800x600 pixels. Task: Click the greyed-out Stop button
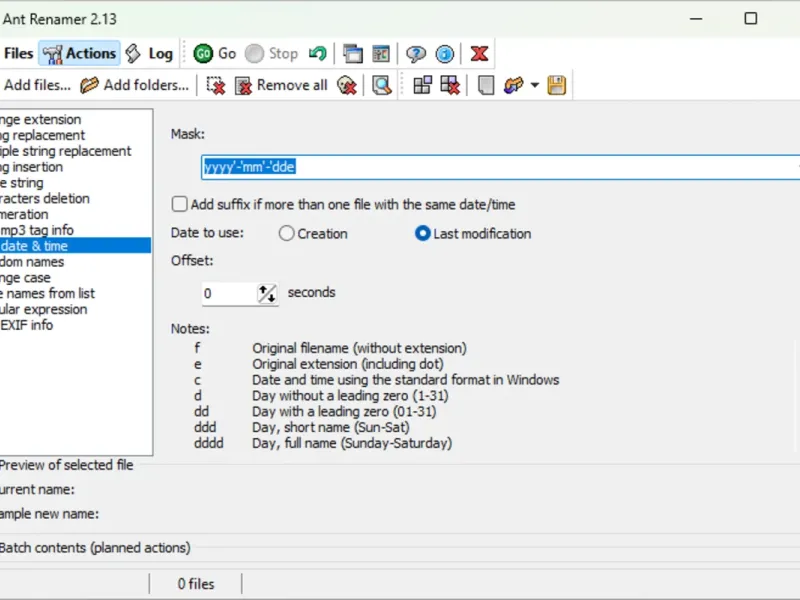coord(271,54)
